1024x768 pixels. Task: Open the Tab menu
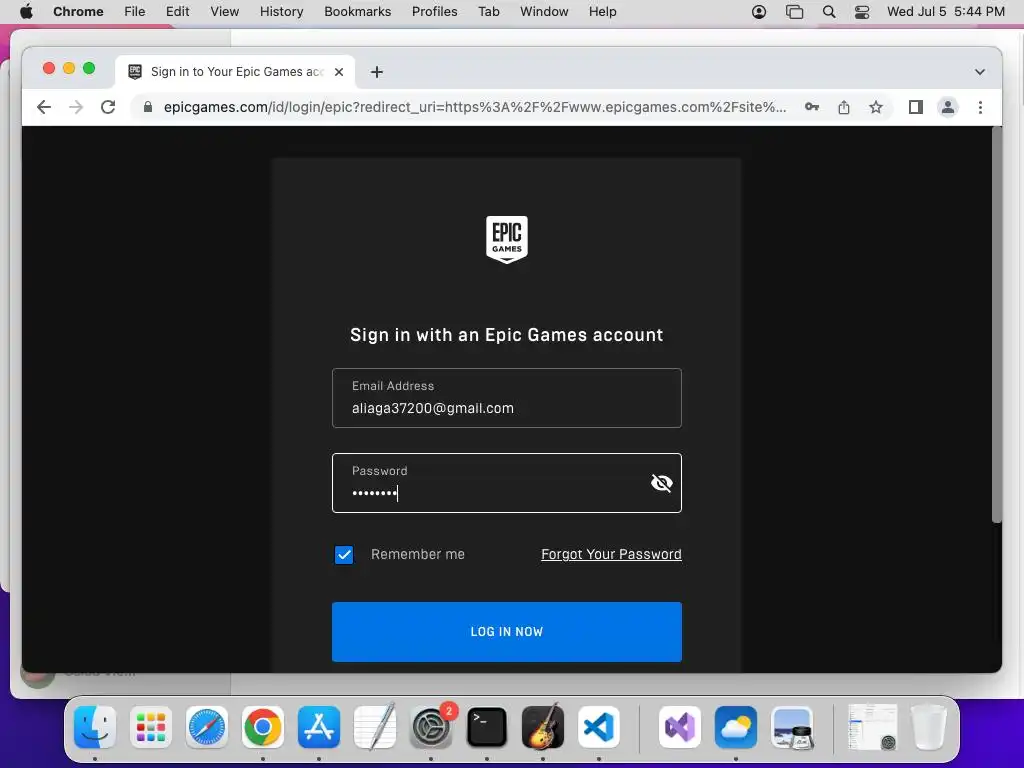(x=488, y=12)
